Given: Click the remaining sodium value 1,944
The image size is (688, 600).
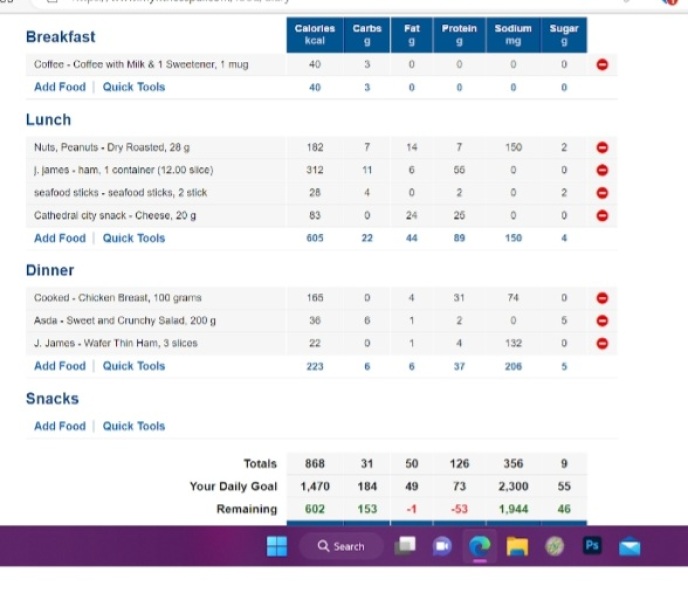Looking at the screenshot, I should [x=513, y=509].
